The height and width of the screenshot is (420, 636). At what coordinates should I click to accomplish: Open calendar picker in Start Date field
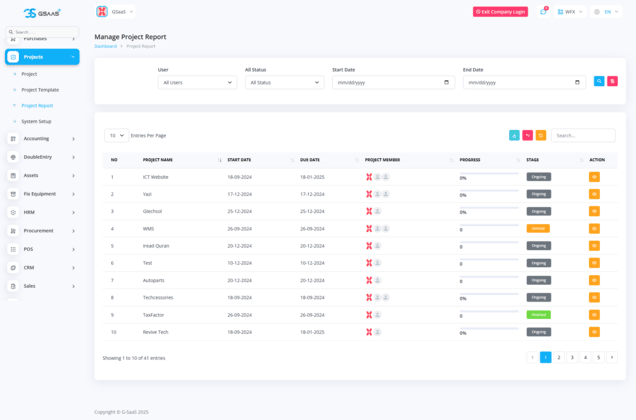(446, 82)
